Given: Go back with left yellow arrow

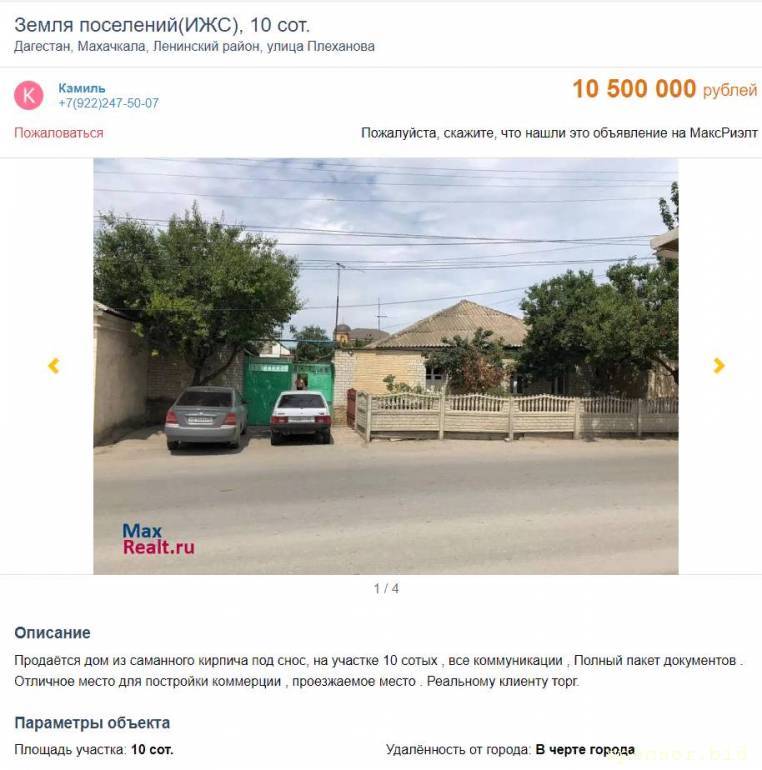Looking at the screenshot, I should pyautogui.click(x=54, y=365).
